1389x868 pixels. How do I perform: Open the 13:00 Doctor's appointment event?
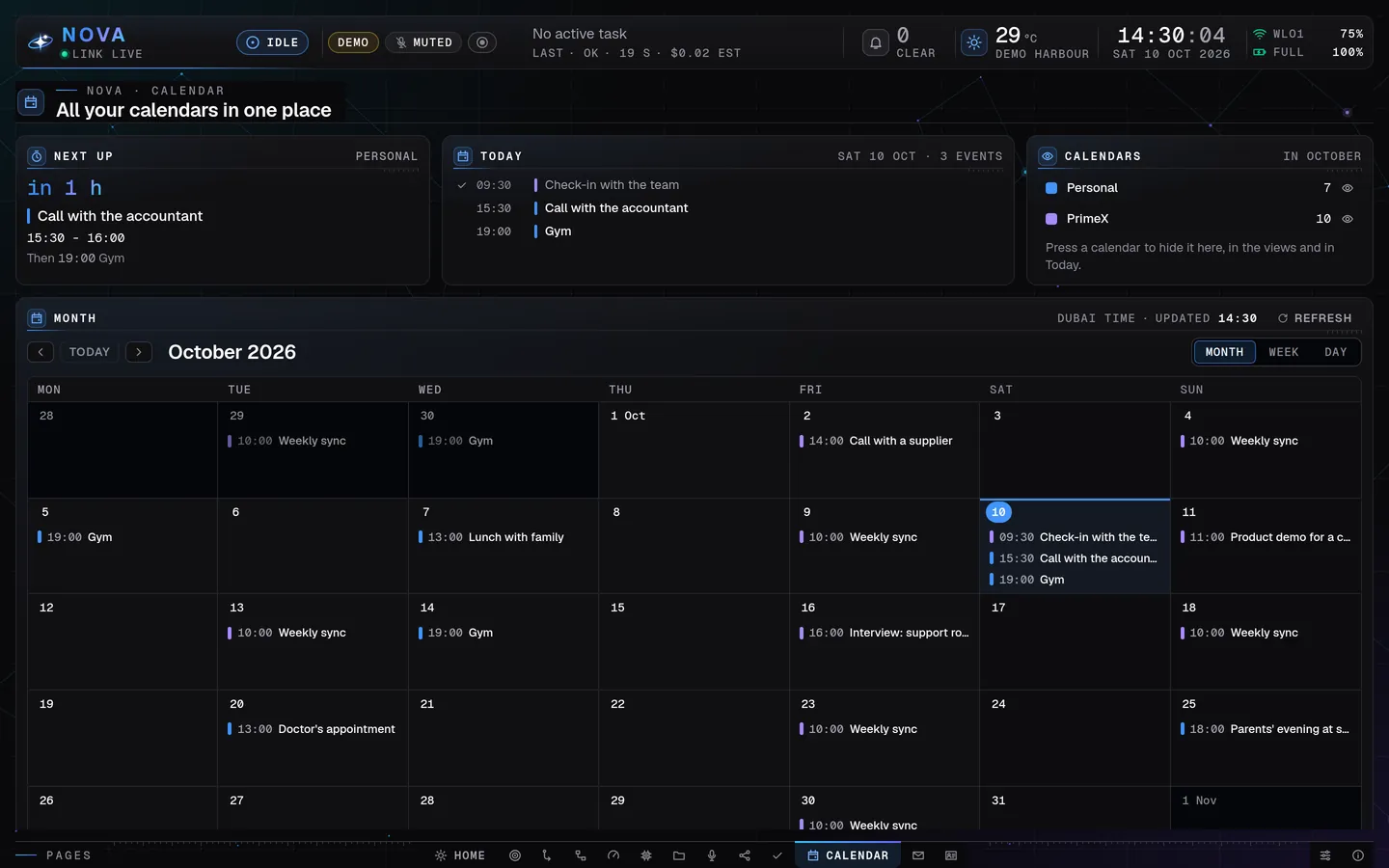click(x=312, y=729)
